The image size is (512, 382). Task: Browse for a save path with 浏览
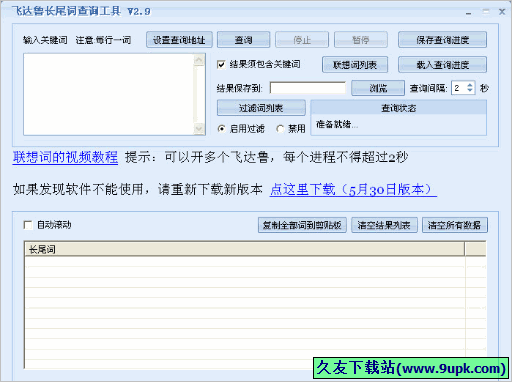pos(378,88)
